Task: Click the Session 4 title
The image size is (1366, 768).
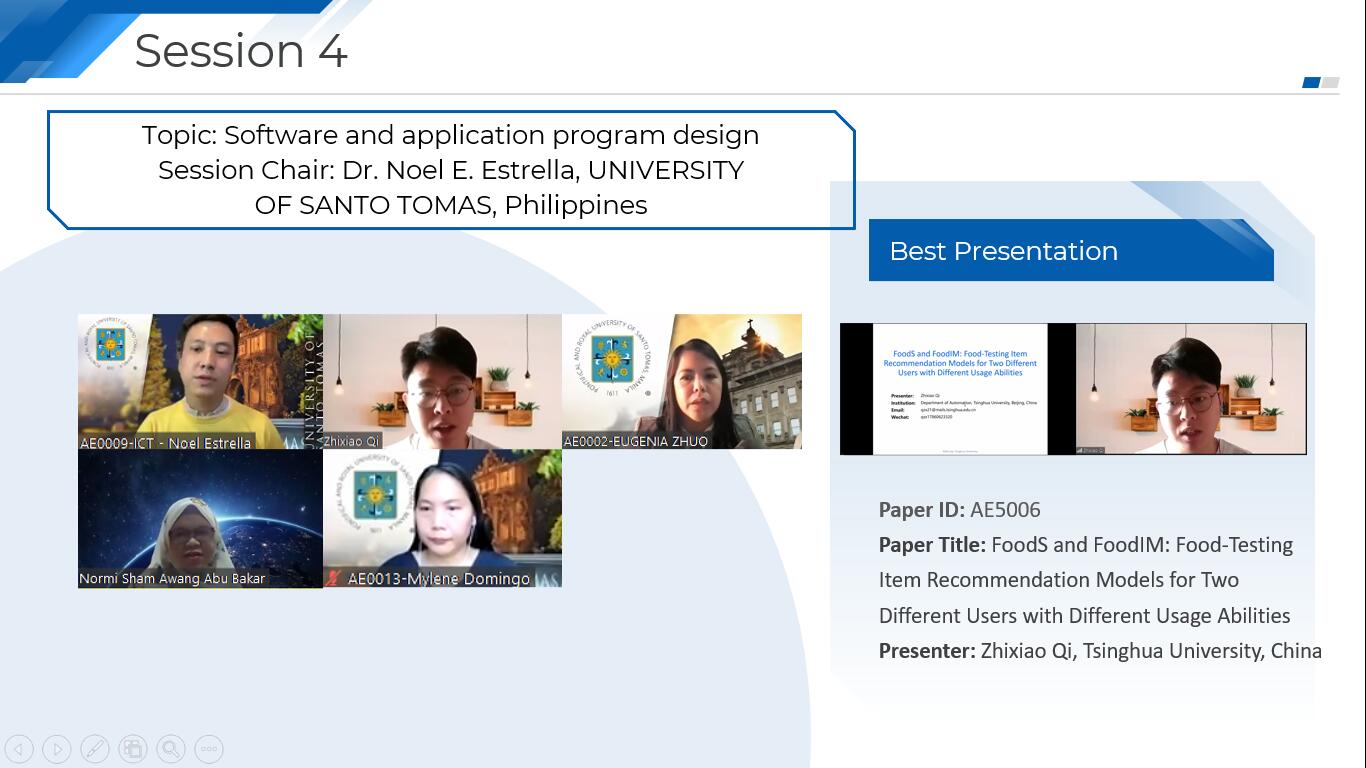Action: [x=241, y=51]
